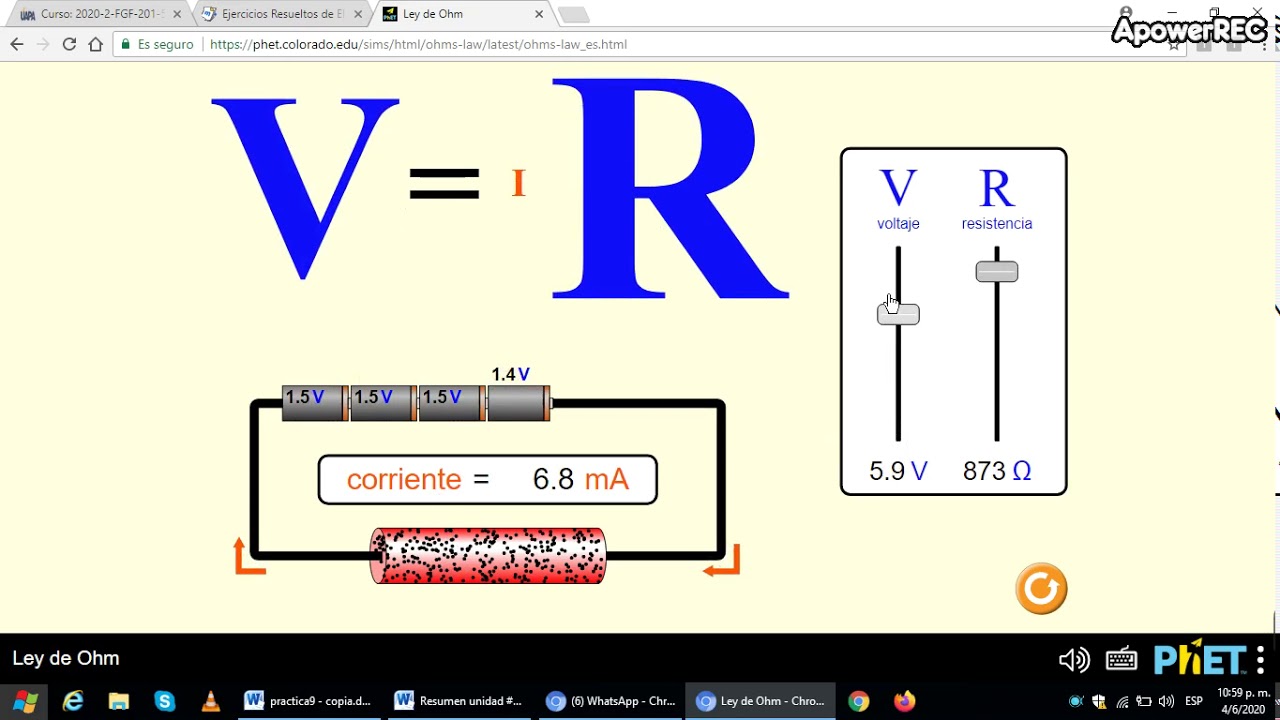
Task: Open the PhET logo menu
Action: (x=1209, y=660)
